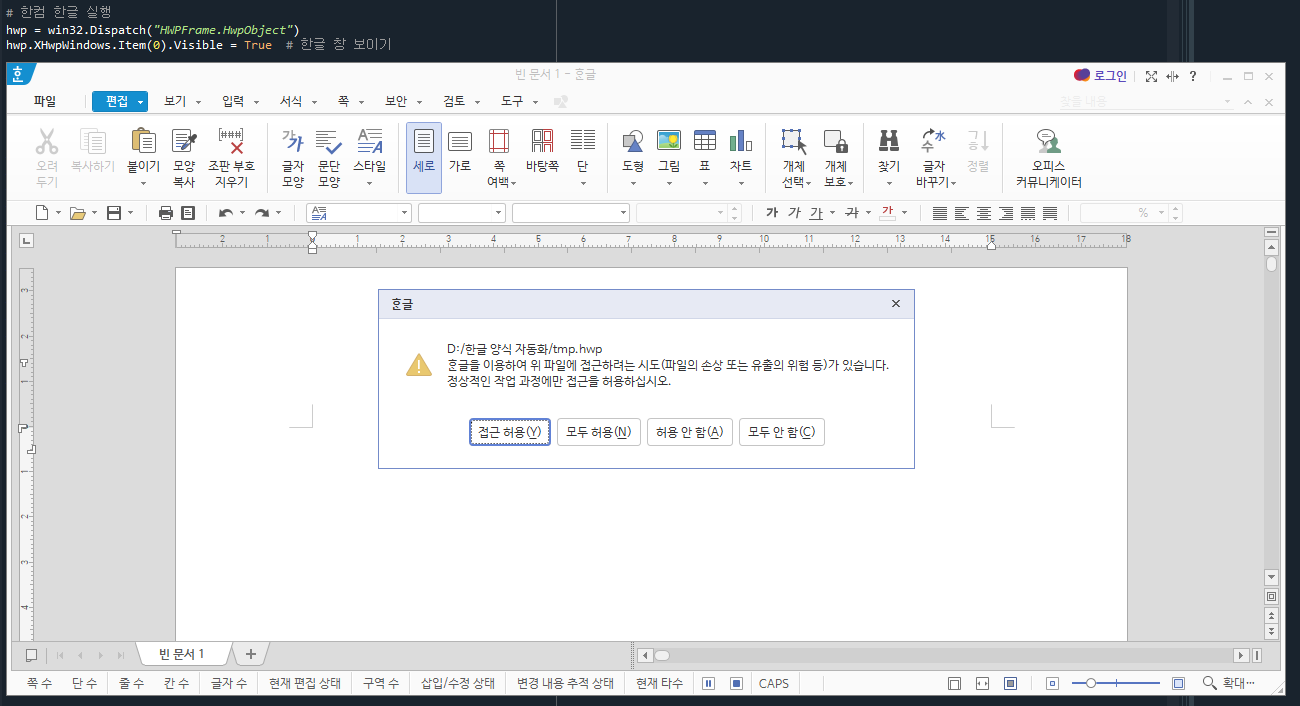Click 조판 부호 지우기 icon

(231, 141)
